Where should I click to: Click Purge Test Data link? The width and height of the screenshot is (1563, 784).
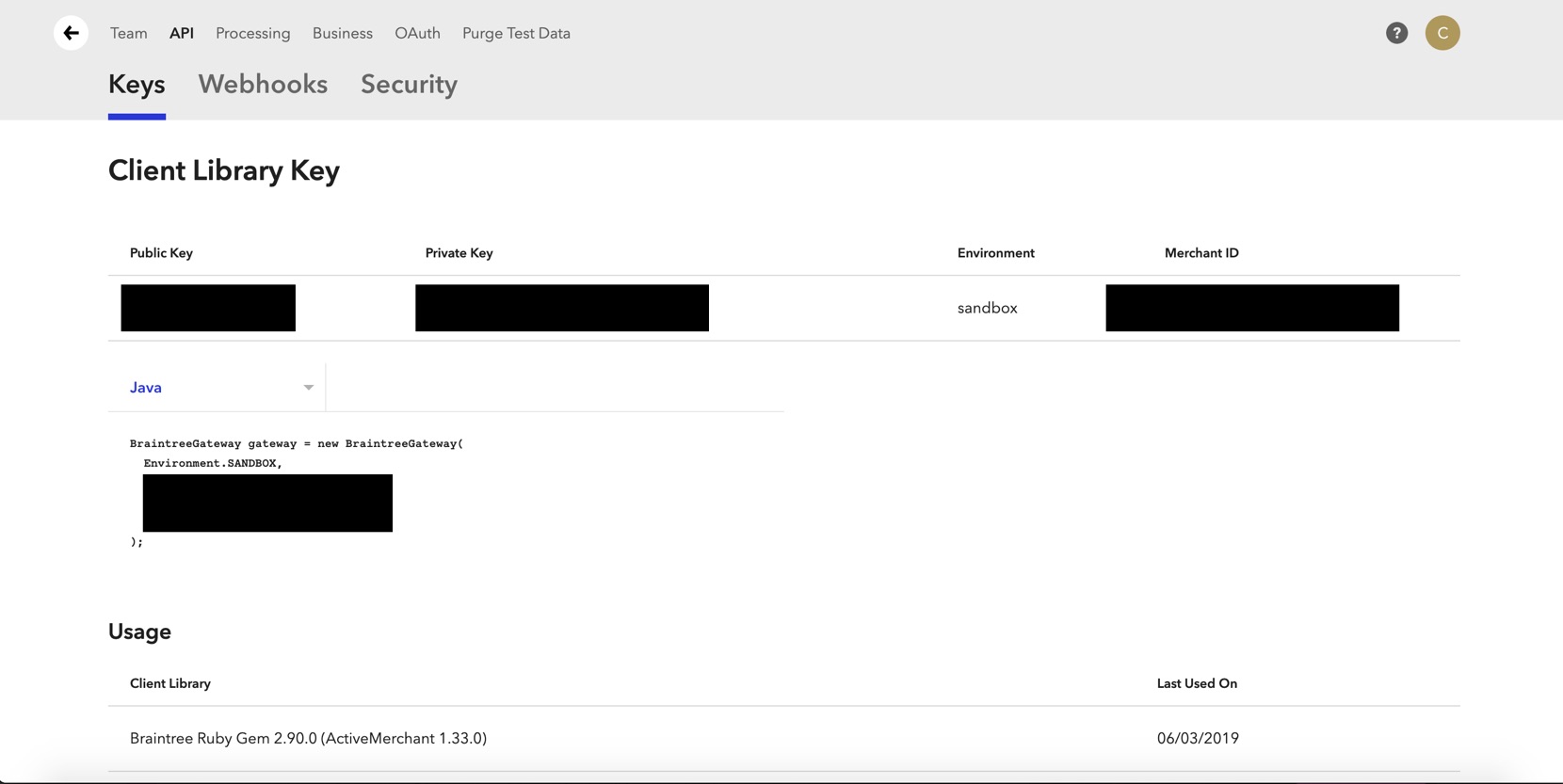tap(516, 33)
